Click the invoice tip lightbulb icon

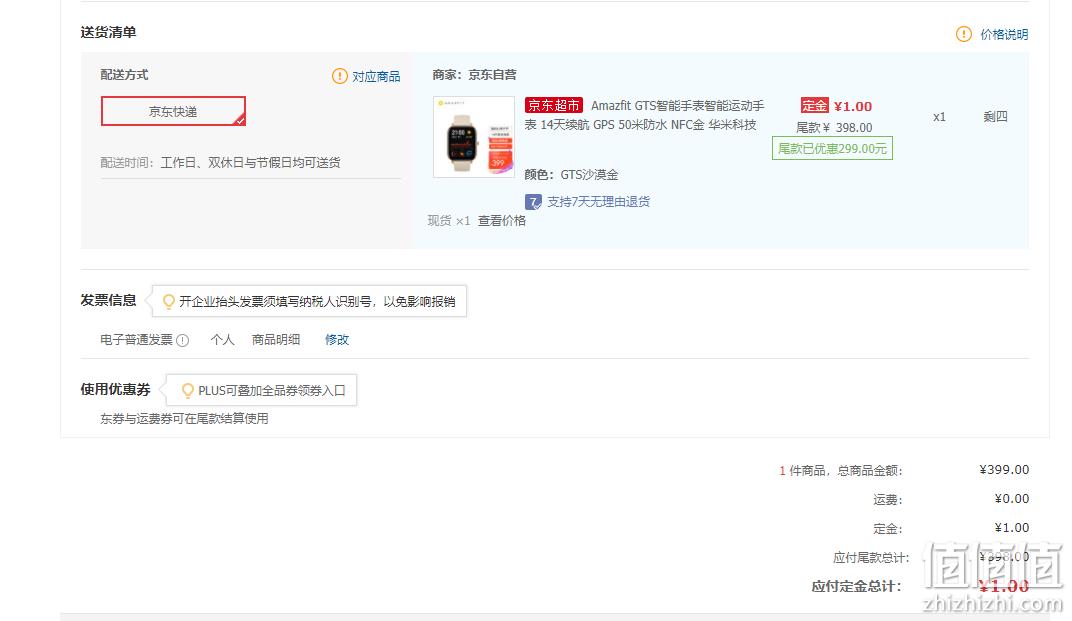click(168, 302)
